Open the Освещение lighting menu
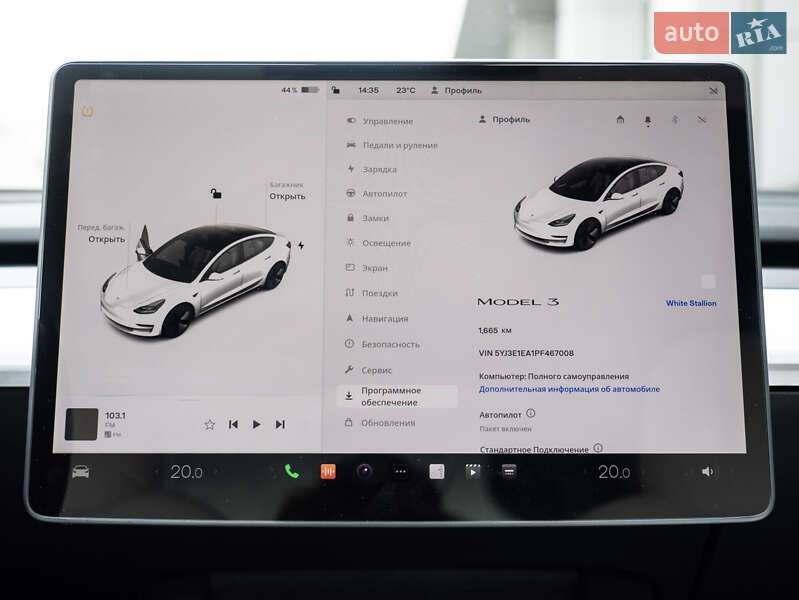 point(378,243)
